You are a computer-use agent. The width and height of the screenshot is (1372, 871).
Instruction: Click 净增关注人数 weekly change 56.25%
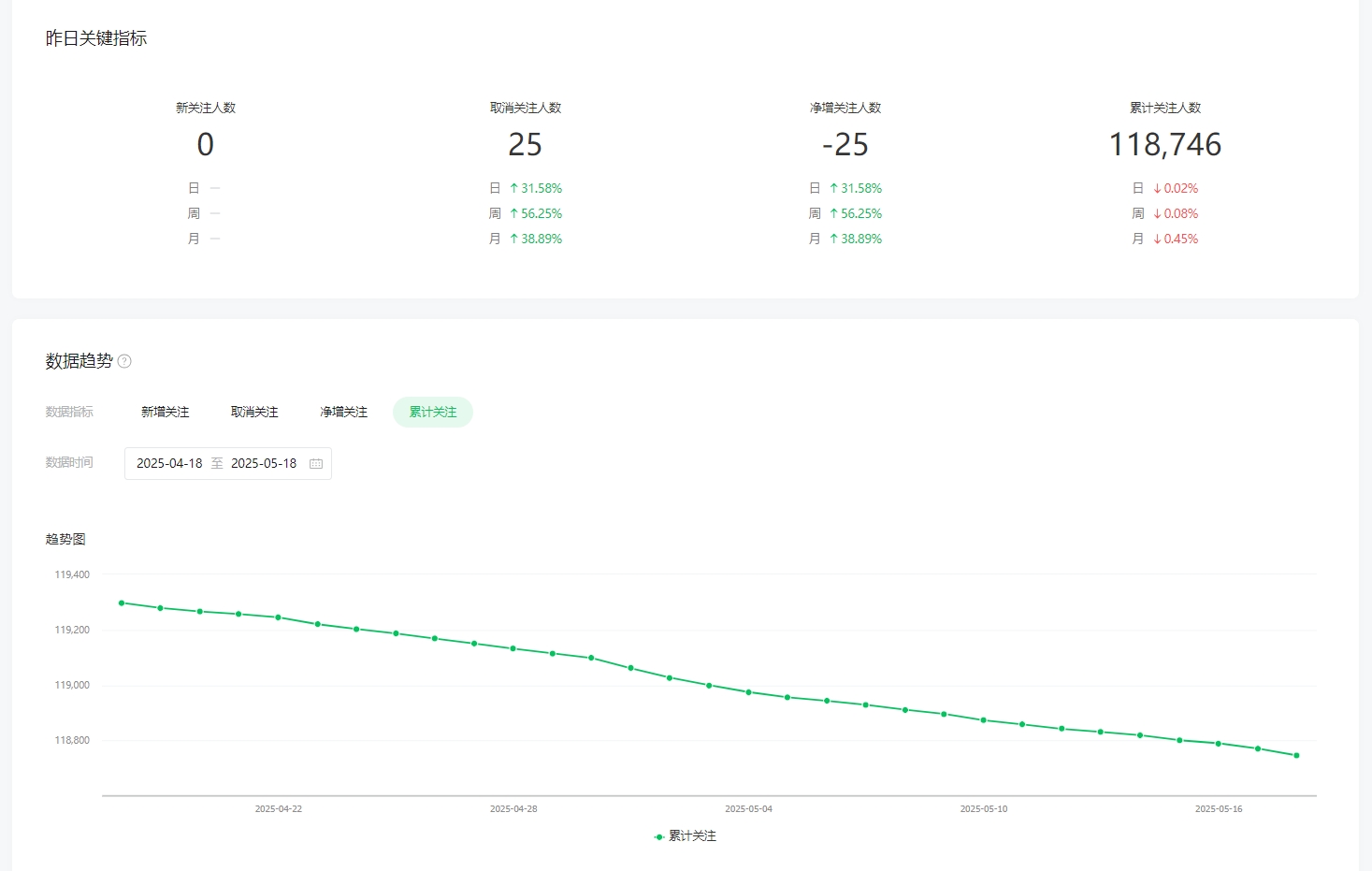coord(856,214)
